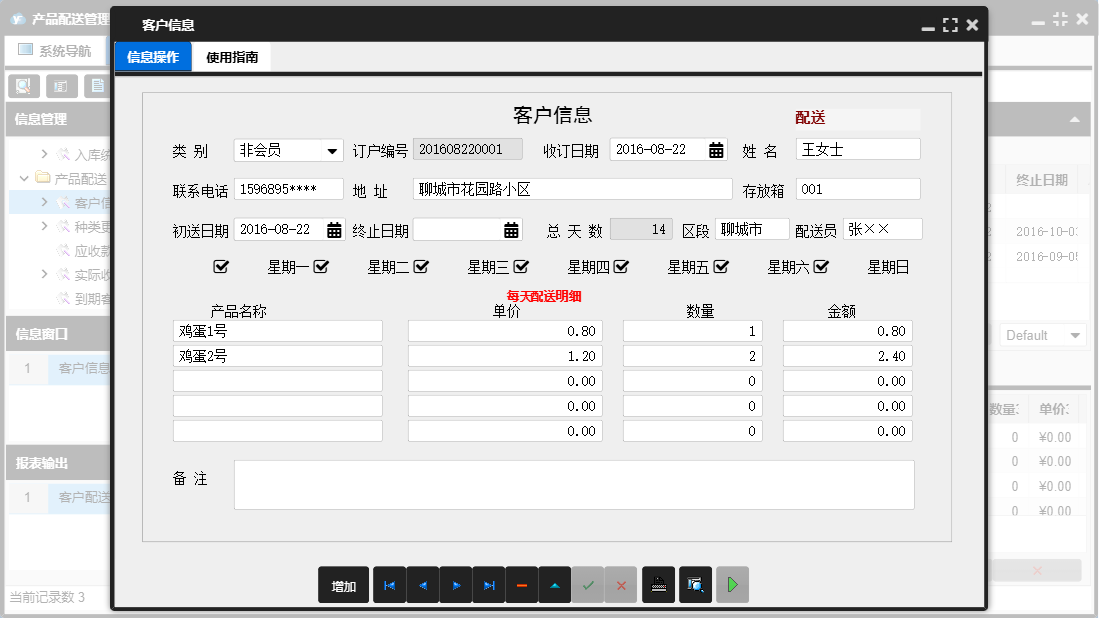Open the Default dropdown on the right panel
Image resolution: width=1099 pixels, height=618 pixels.
click(1042, 335)
